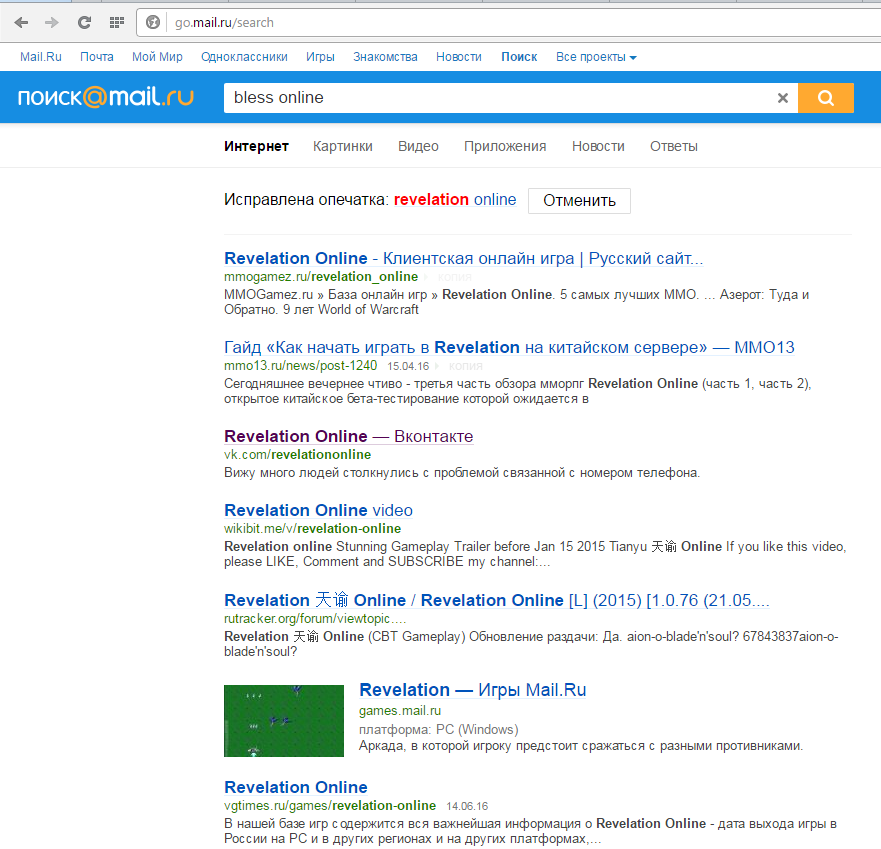Click the orange magnifier search button

click(x=826, y=98)
